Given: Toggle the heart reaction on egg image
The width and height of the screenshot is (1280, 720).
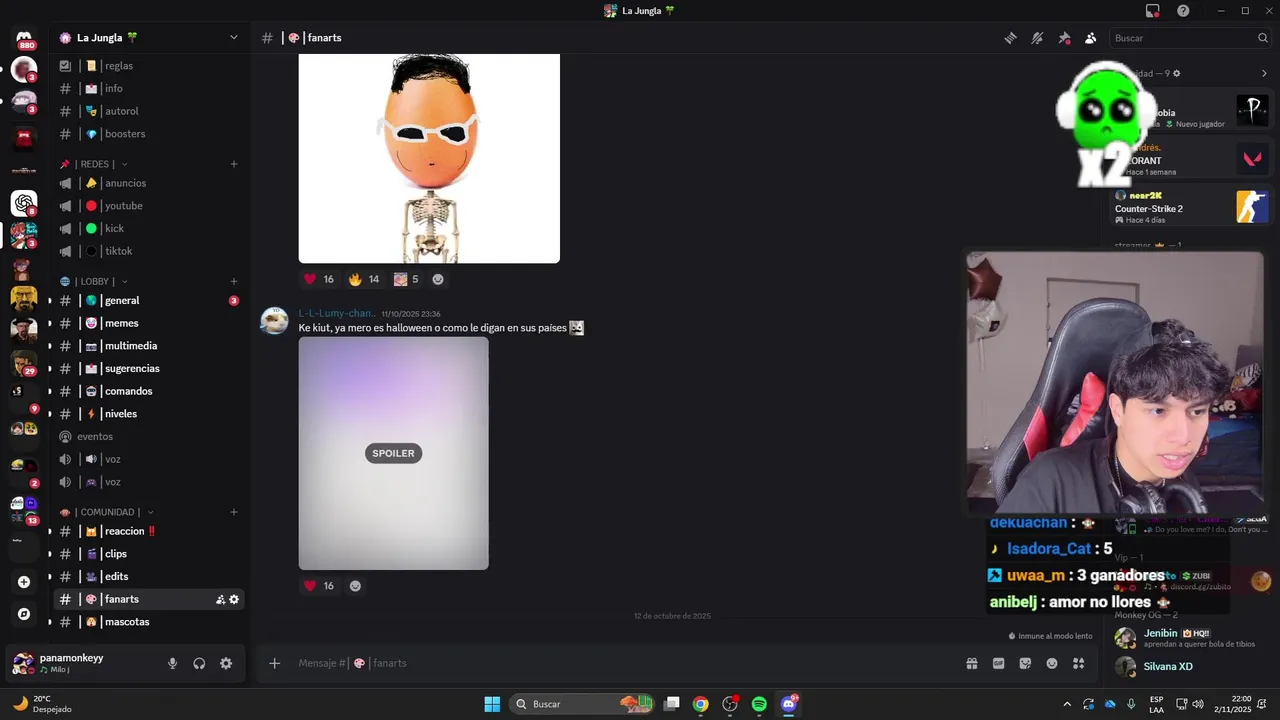Looking at the screenshot, I should [x=319, y=279].
